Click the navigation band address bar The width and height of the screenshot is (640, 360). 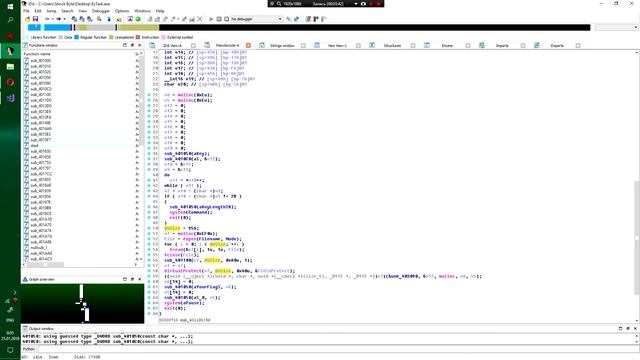click(x=308, y=27)
